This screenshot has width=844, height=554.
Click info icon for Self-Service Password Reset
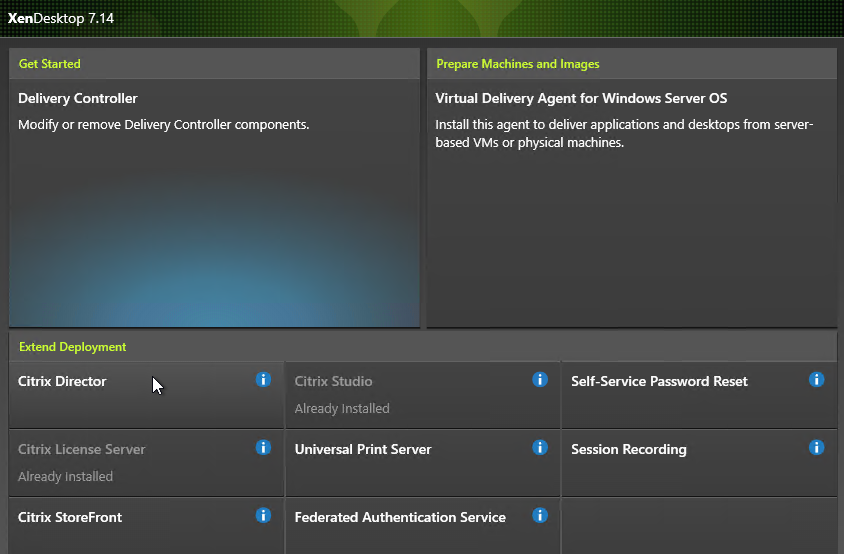pyautogui.click(x=817, y=380)
